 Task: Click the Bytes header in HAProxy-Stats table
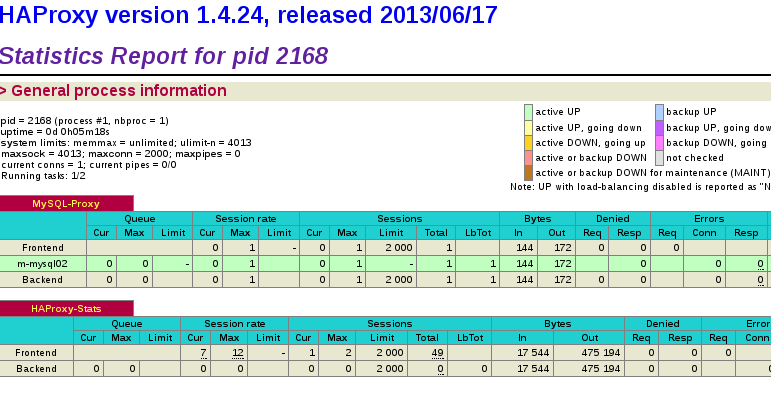point(558,324)
